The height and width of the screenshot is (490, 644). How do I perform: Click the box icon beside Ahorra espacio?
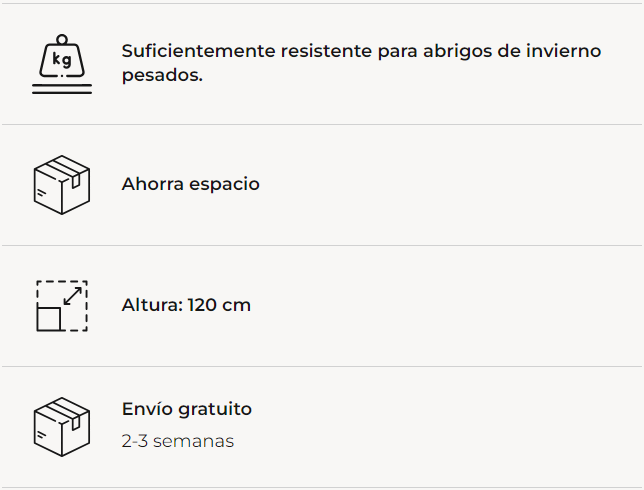tap(61, 184)
